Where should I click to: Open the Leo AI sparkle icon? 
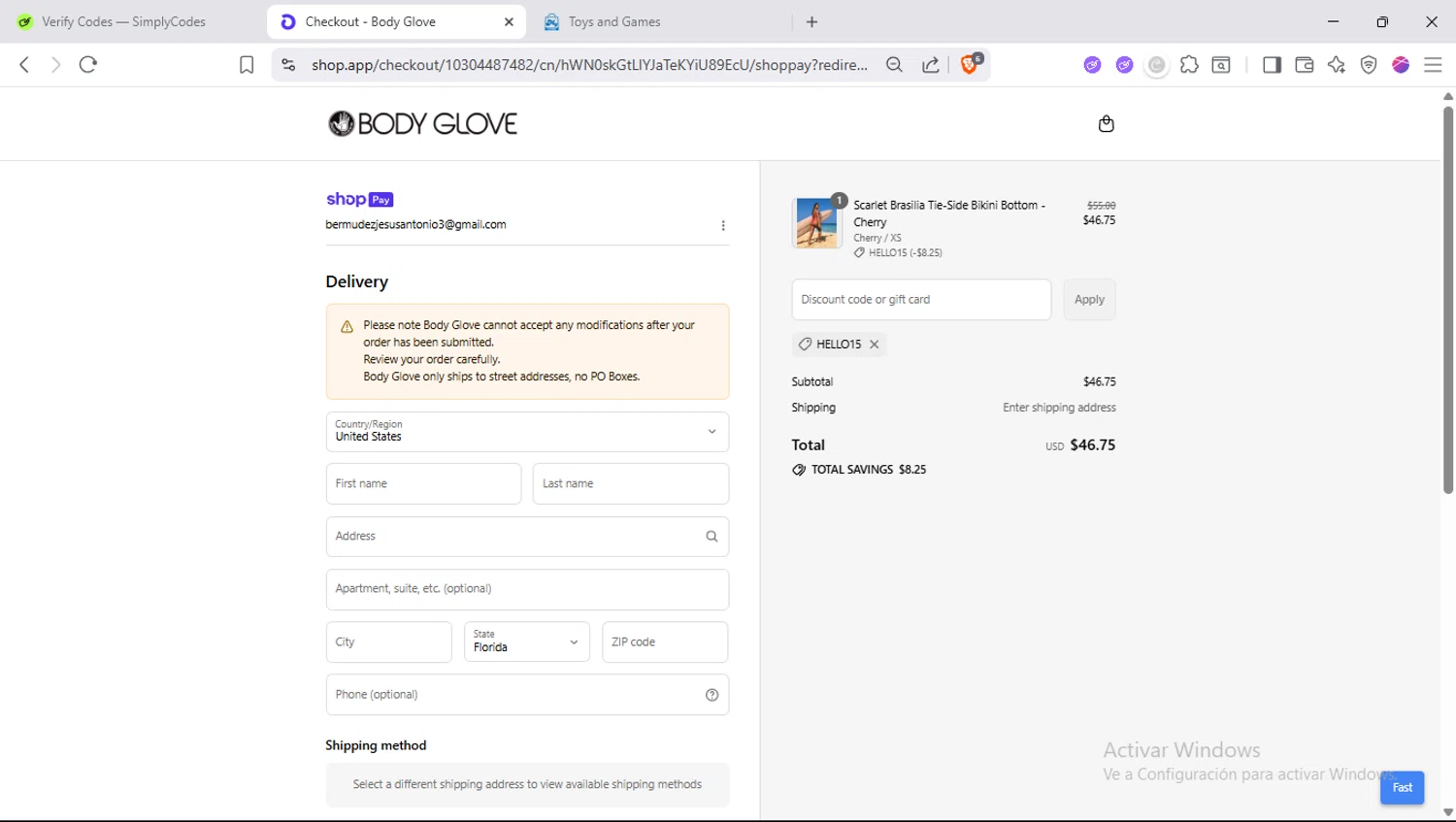1337,65
